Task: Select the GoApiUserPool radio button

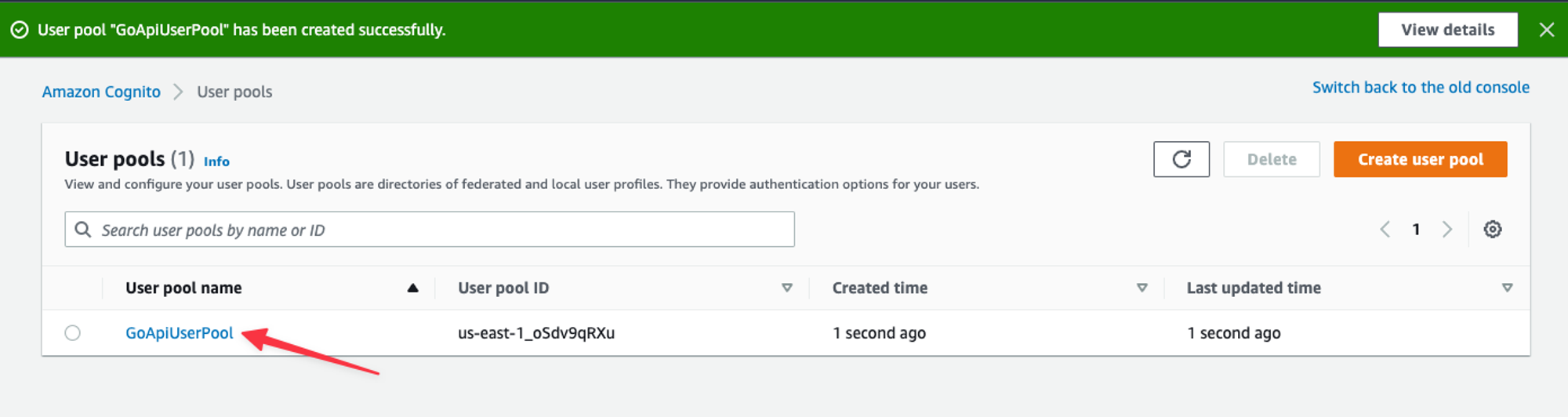Action: click(73, 333)
